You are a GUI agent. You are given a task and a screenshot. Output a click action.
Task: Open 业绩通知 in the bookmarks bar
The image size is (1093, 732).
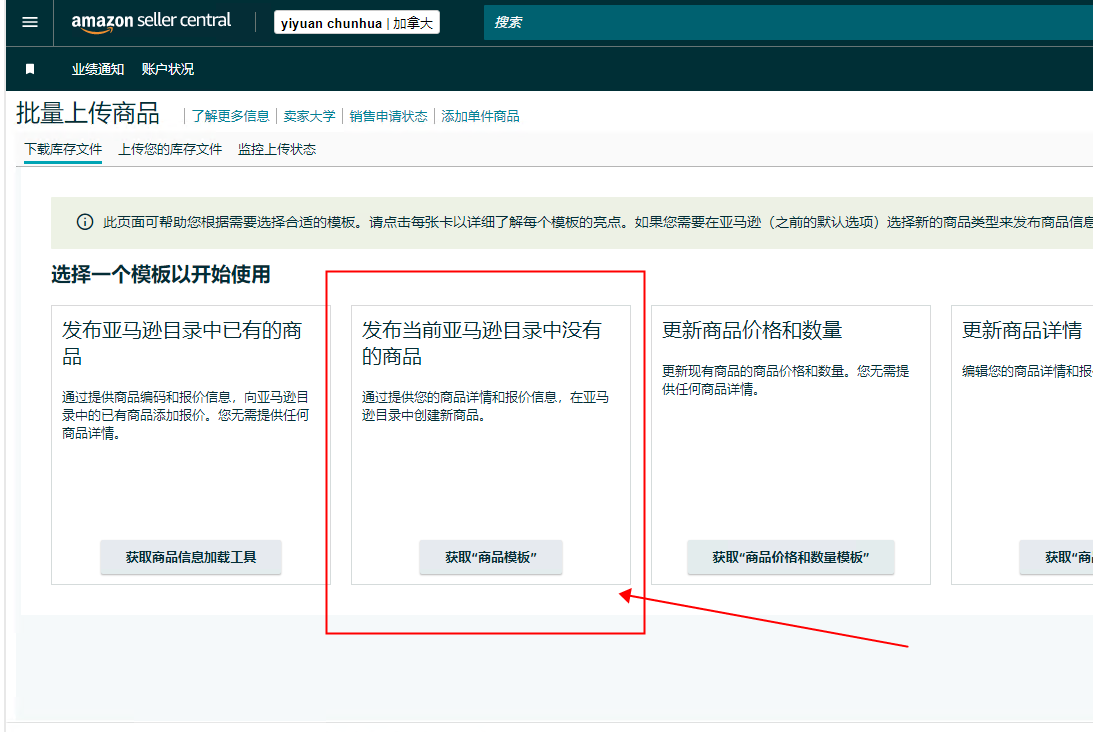click(98, 69)
